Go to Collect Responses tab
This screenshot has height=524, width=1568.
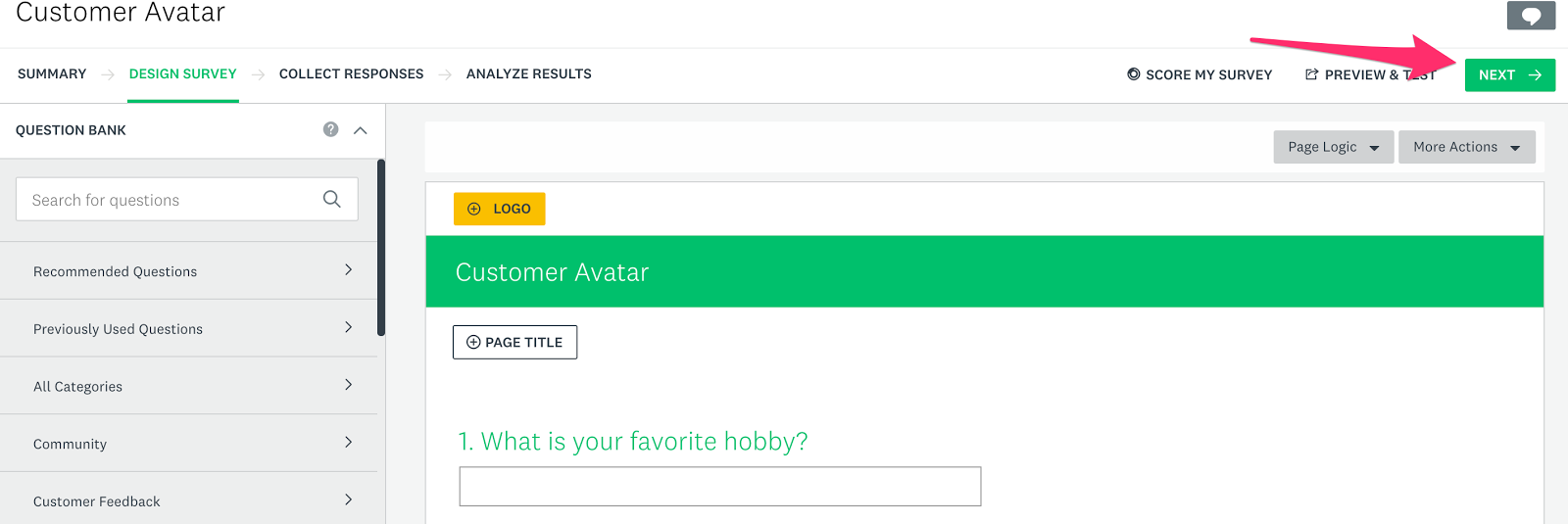(351, 73)
